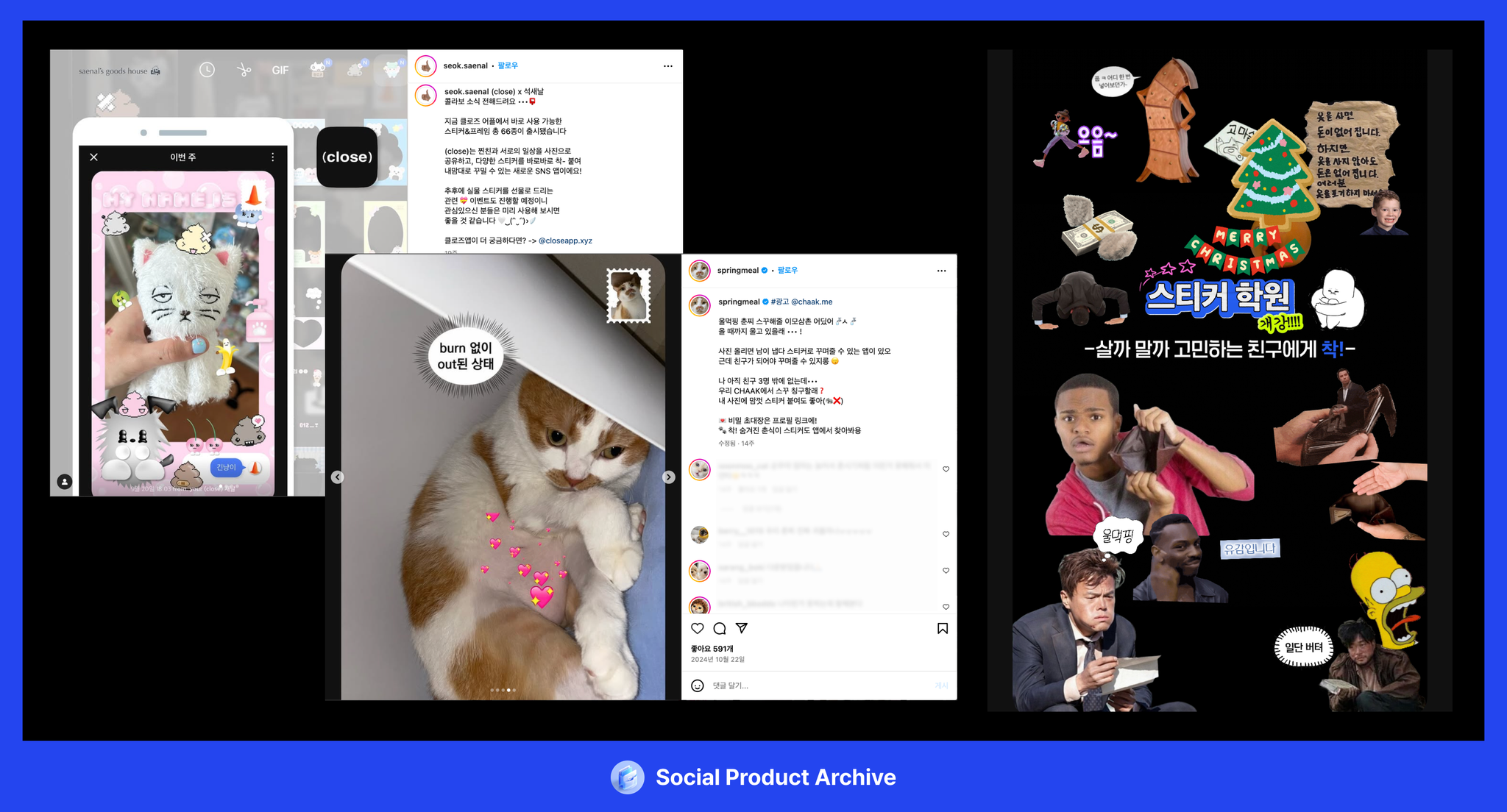Like the fourth comment with its heart
The image size is (1507, 812).
pos(946,607)
